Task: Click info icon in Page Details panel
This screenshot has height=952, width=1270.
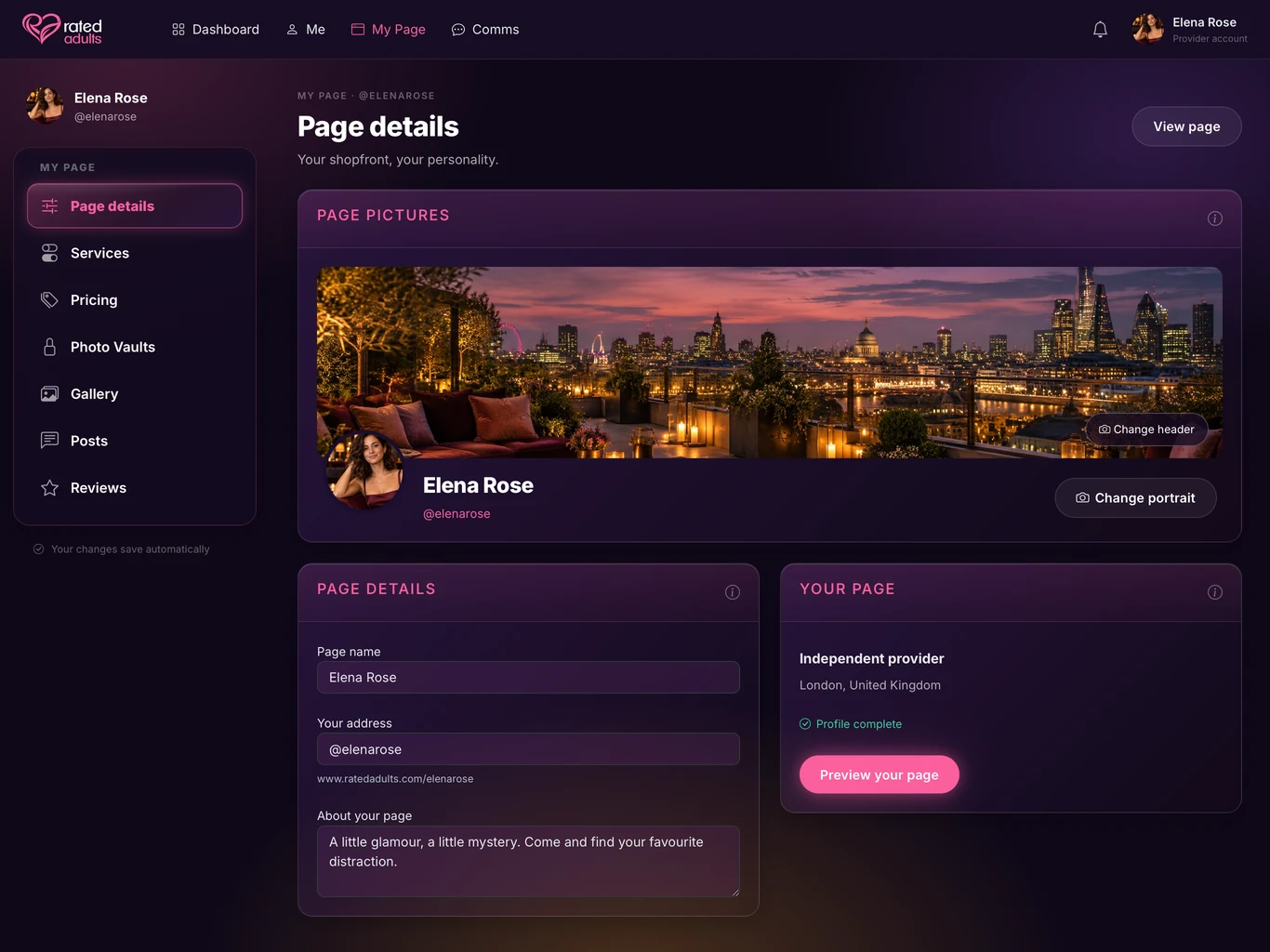Action: point(733,592)
